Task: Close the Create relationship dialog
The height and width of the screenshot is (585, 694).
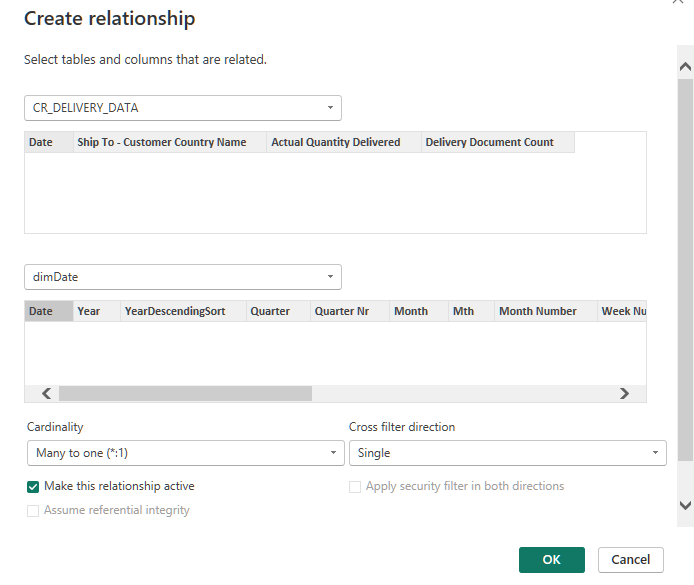Action: tap(678, 1)
